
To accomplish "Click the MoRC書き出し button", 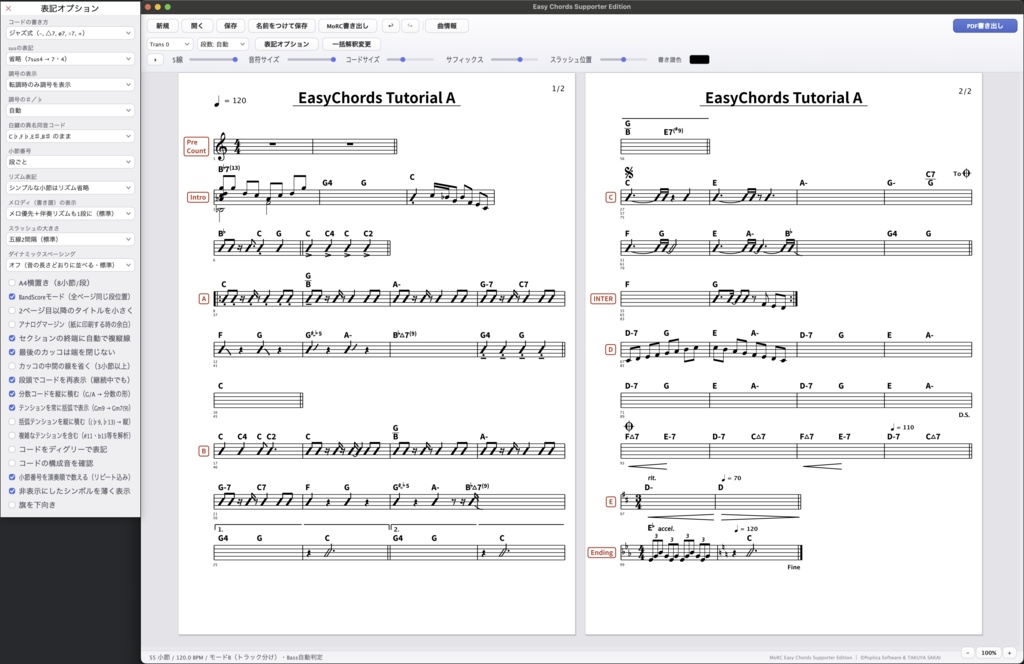I will click(347, 26).
